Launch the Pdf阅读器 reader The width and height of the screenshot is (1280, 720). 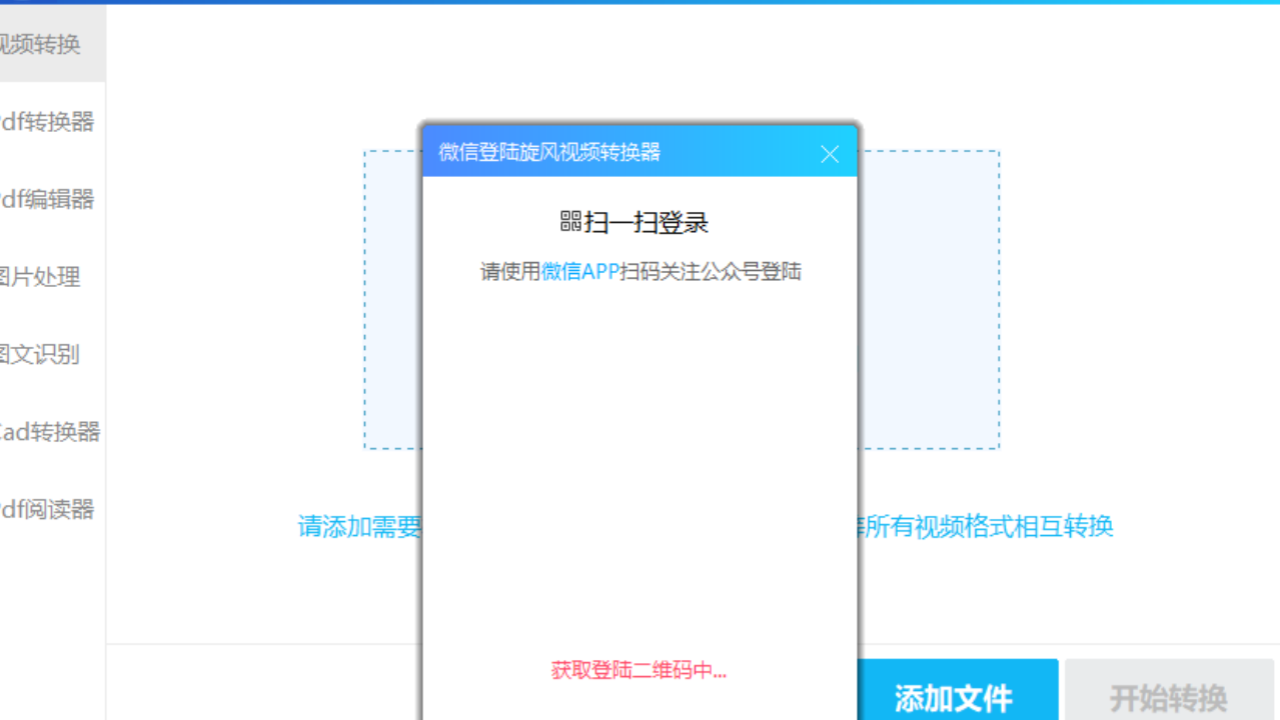tap(45, 510)
